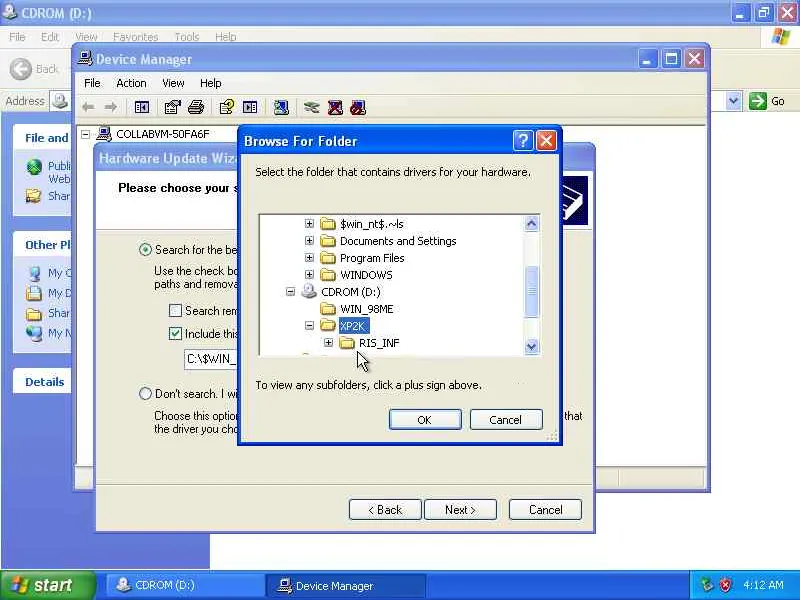Click the Windows flag logo in CDROM window
This screenshot has width=800, height=600.
pos(781,37)
